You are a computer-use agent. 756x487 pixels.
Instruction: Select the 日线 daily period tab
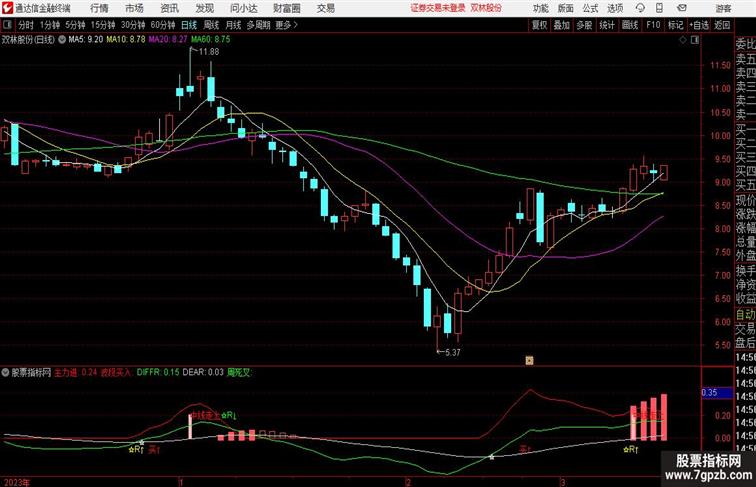coord(189,25)
